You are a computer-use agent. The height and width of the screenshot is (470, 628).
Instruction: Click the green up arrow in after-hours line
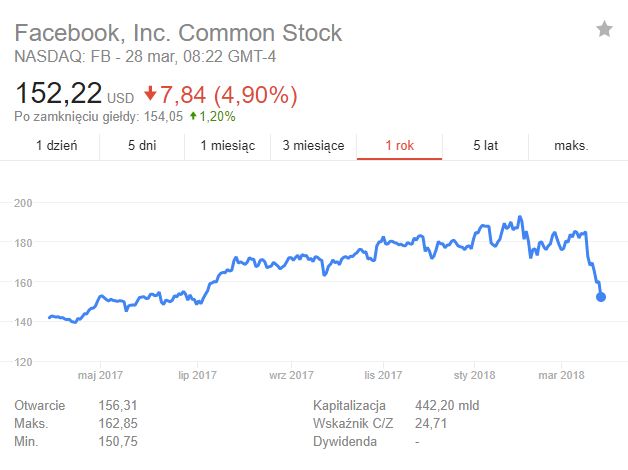[194, 116]
